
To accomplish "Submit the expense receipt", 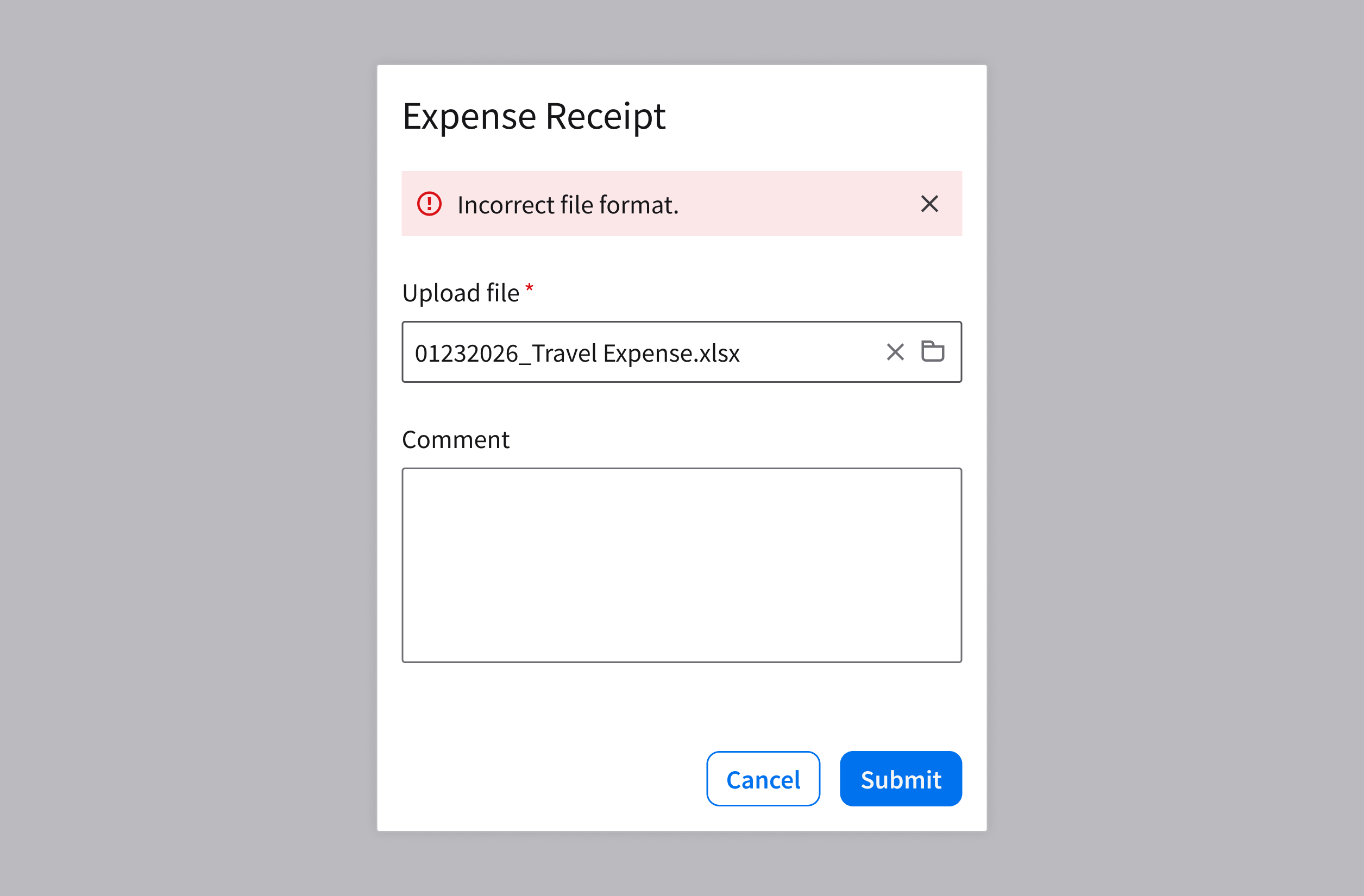I will click(x=900, y=779).
